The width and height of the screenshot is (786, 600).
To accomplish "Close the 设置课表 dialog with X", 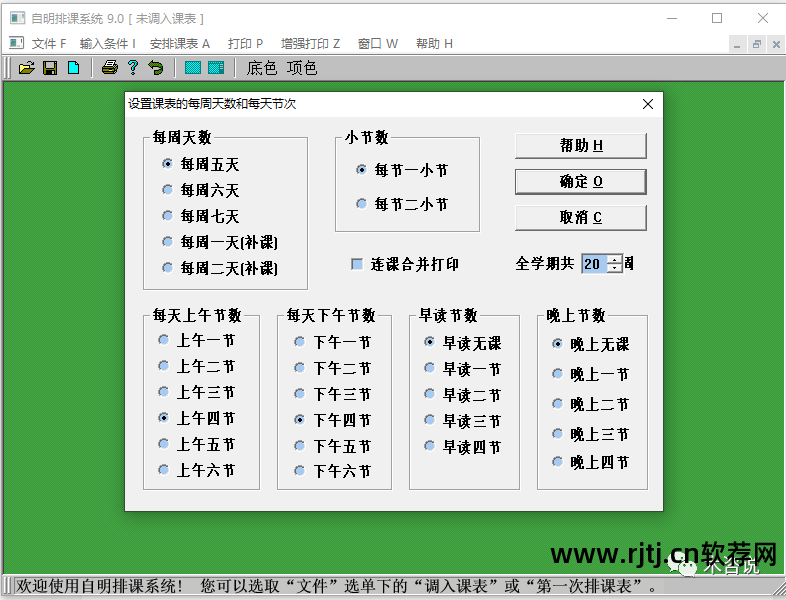I will pos(648,104).
